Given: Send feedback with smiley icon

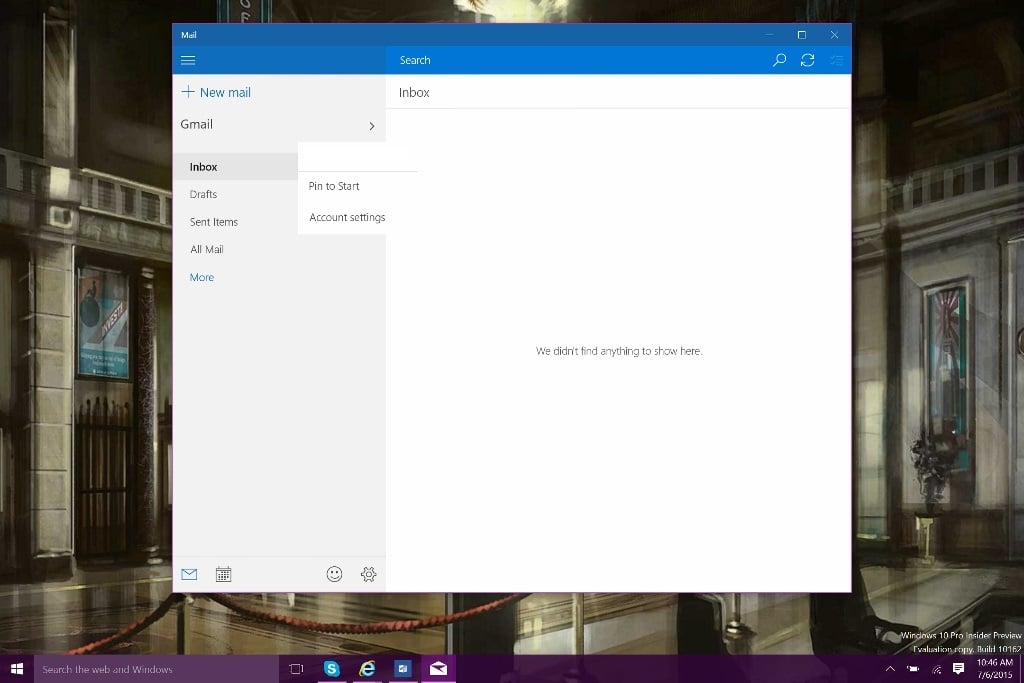Looking at the screenshot, I should [x=334, y=574].
